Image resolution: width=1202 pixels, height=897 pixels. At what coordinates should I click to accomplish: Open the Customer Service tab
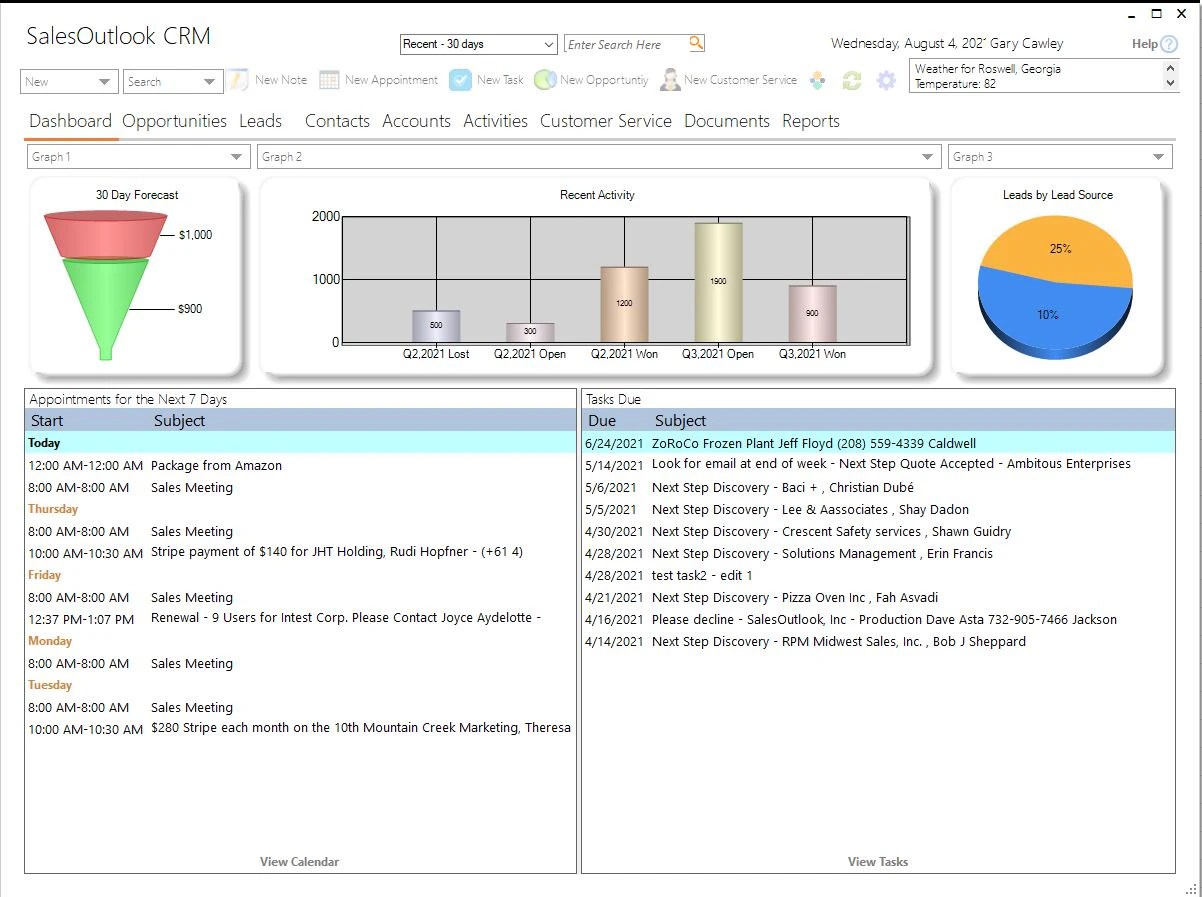(x=605, y=120)
